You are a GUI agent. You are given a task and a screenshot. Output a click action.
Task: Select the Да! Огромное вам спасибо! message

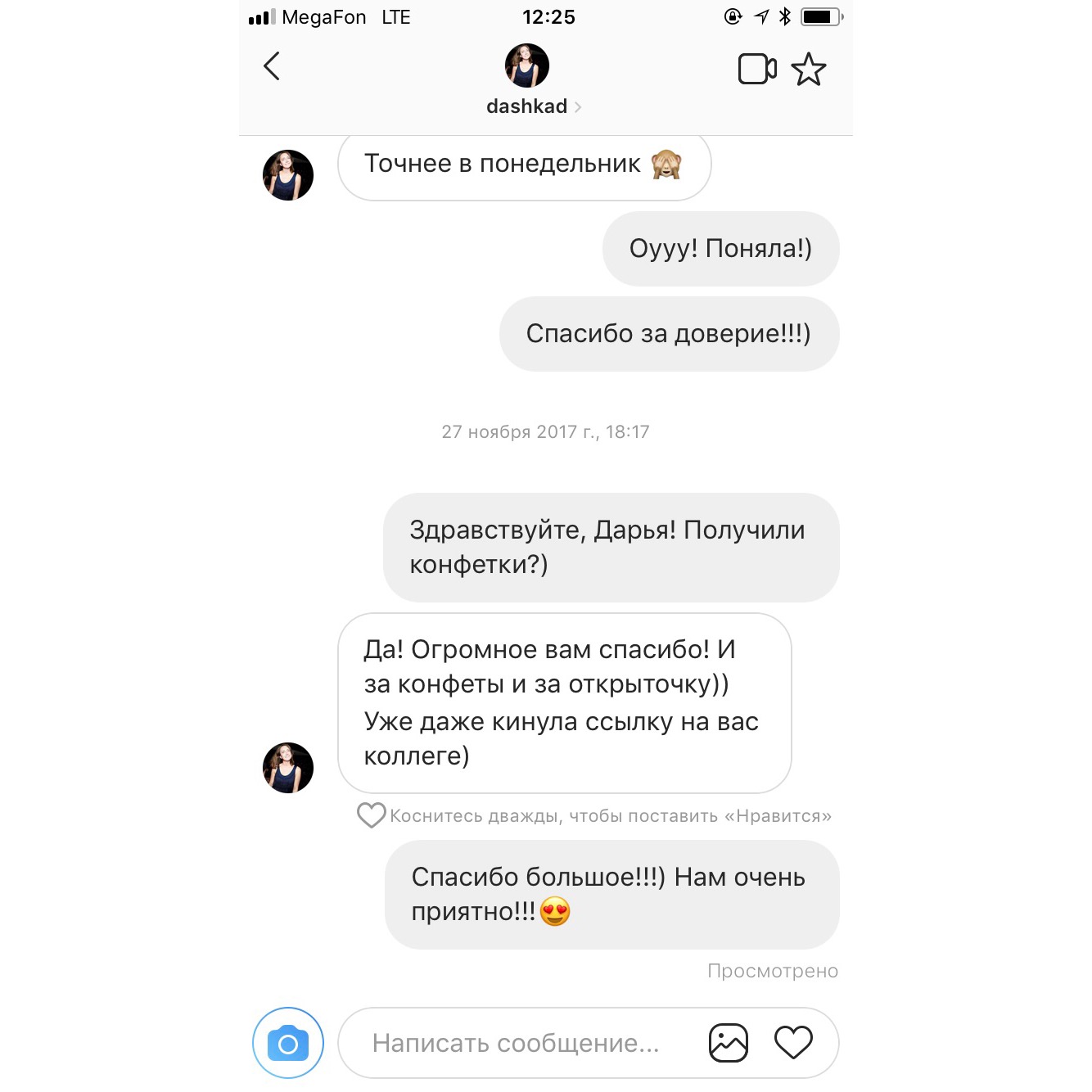click(x=565, y=703)
